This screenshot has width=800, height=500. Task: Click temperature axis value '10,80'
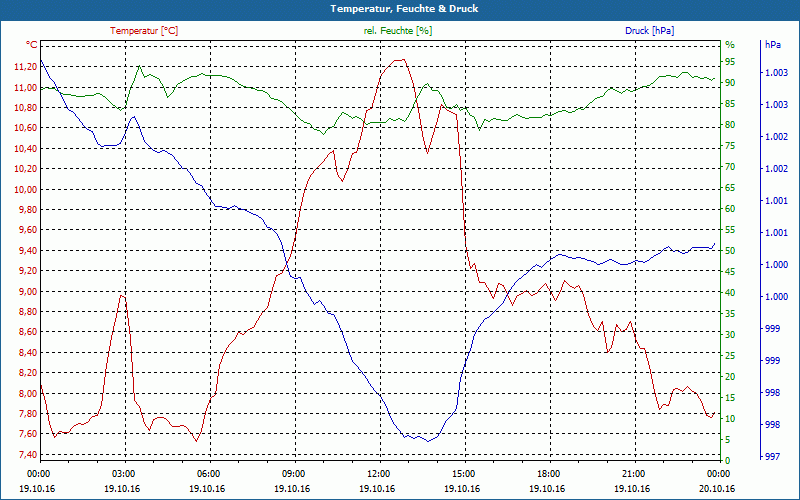(26, 108)
